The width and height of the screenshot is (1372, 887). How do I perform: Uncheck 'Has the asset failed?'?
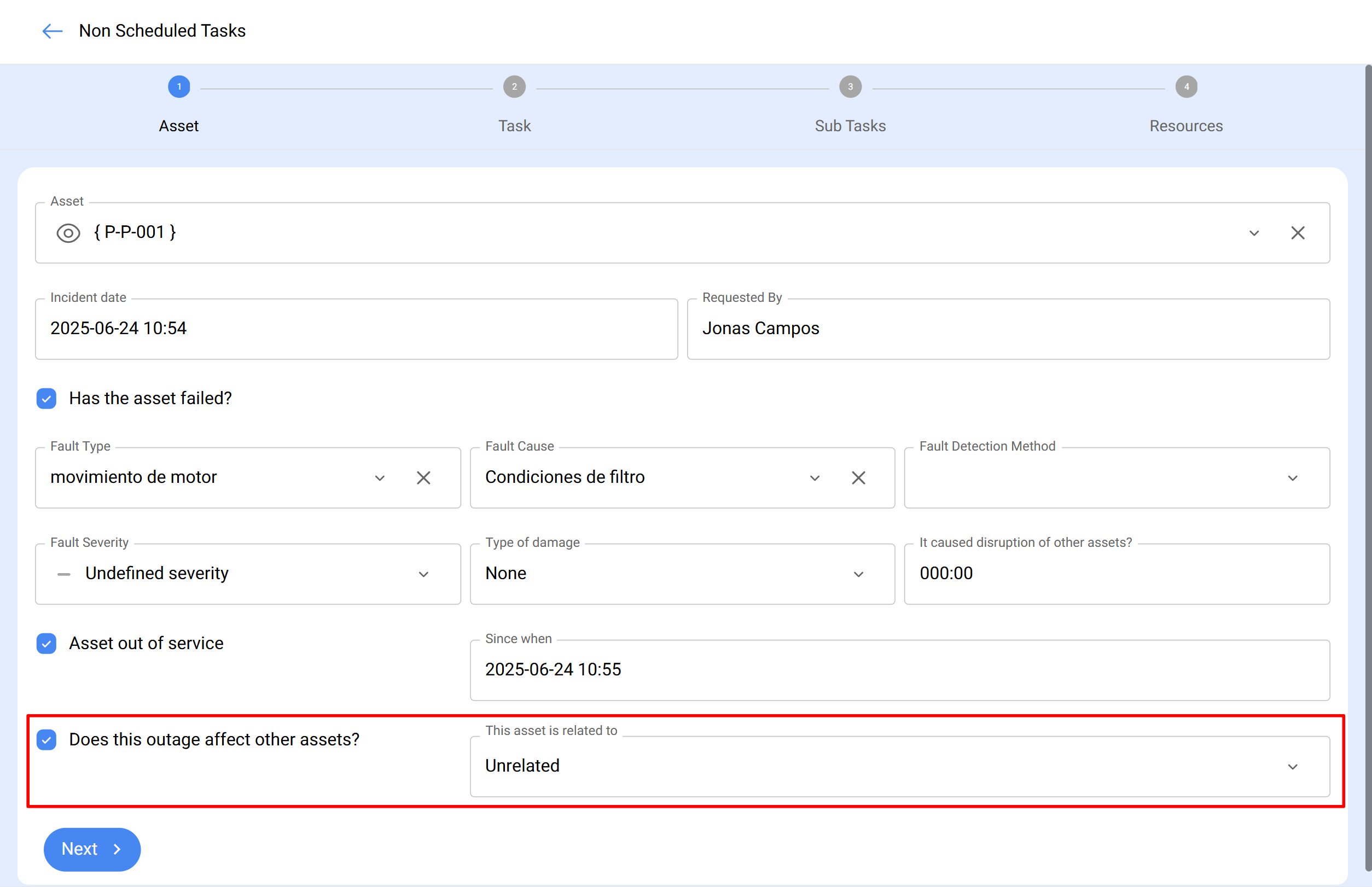pyautogui.click(x=46, y=398)
